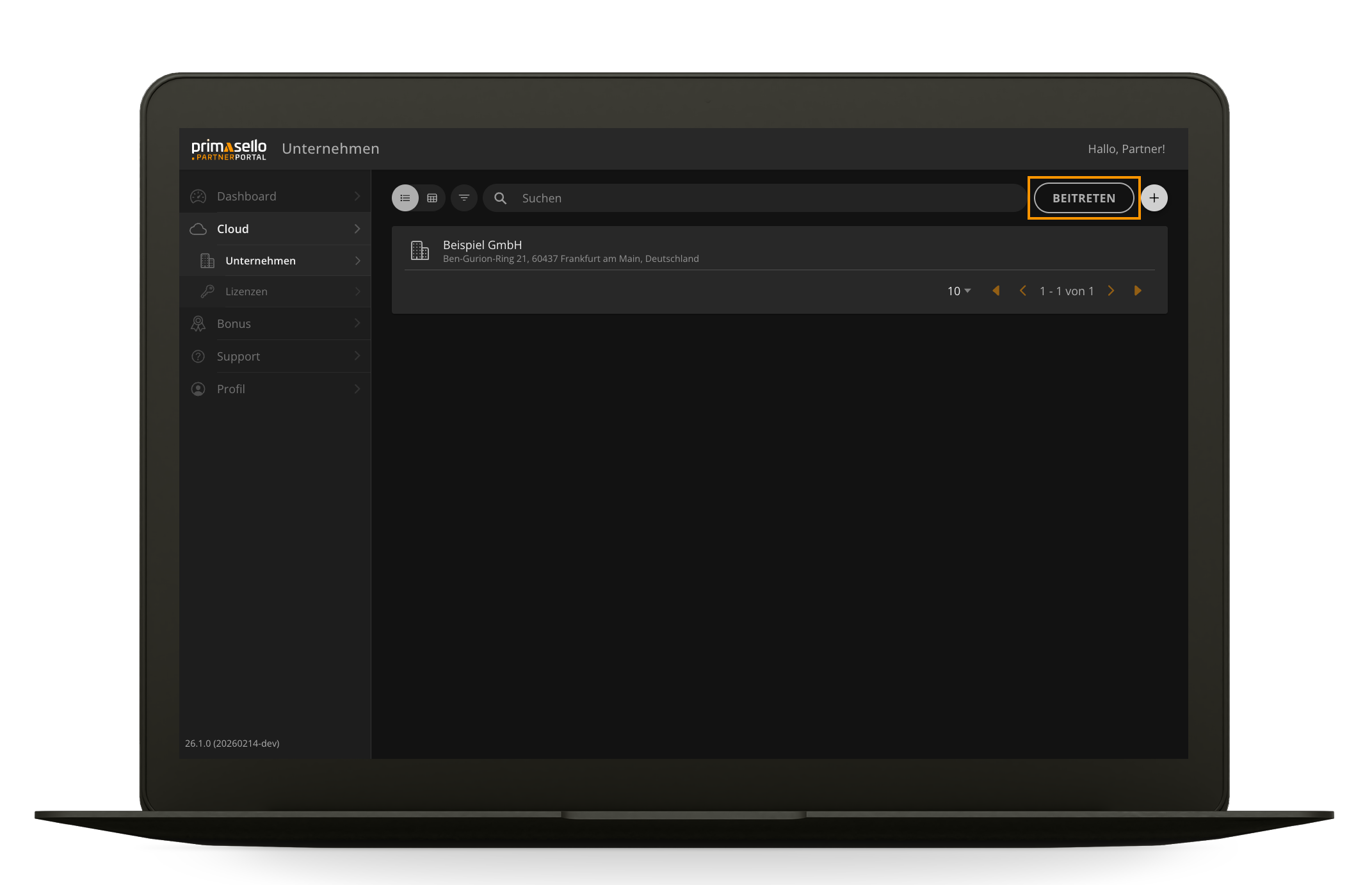The width and height of the screenshot is (1372, 885).
Task: Click the building icon next to Beispiel GmbH
Action: [x=420, y=250]
